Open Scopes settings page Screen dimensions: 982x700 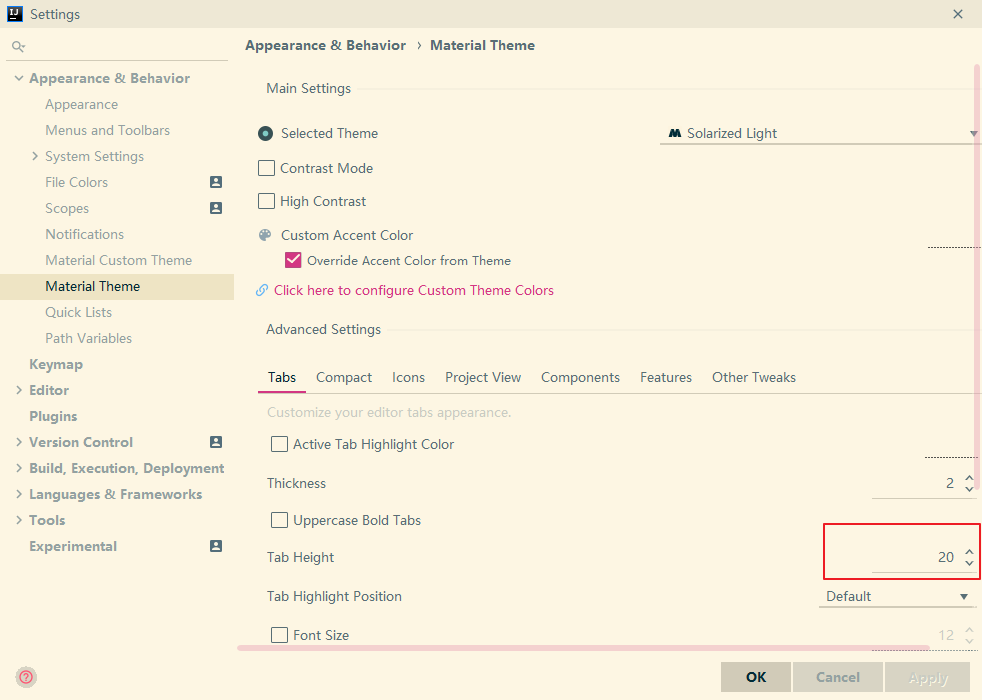point(67,208)
